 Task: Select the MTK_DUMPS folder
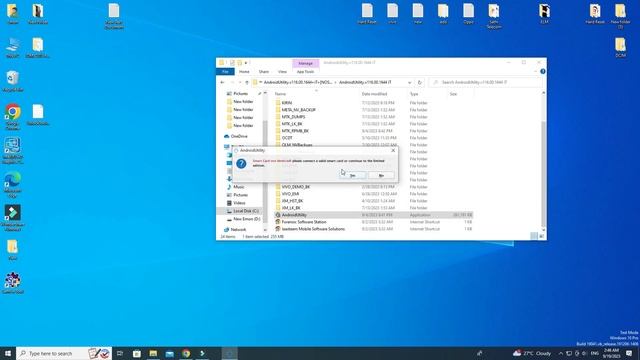click(293, 117)
